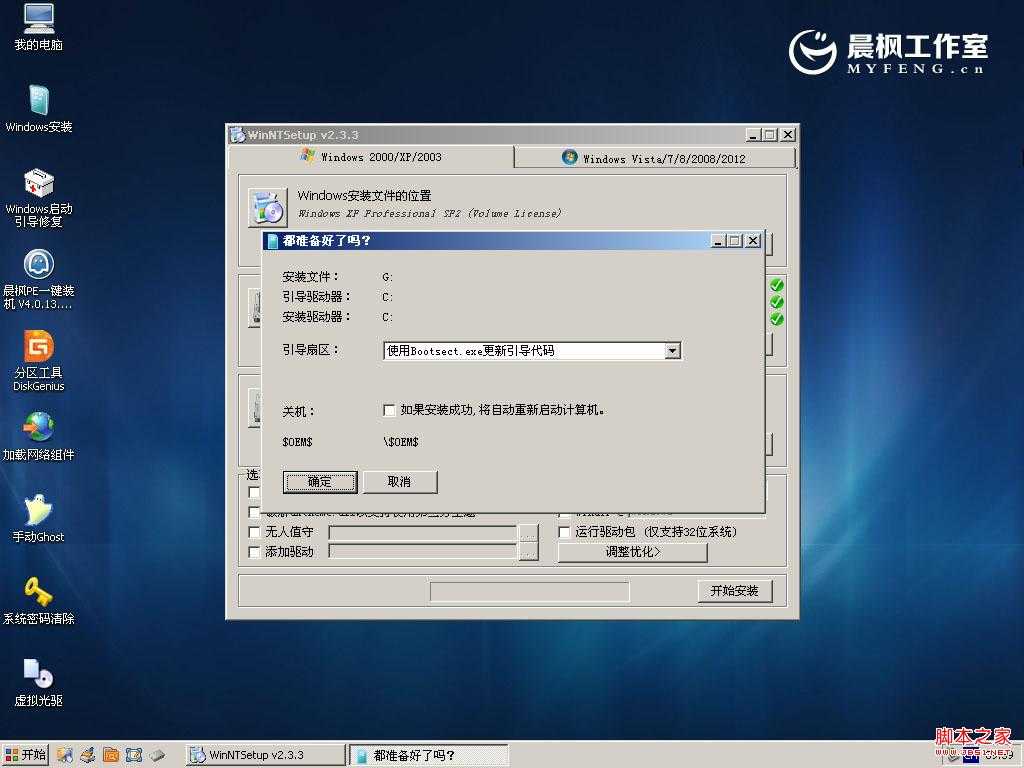Launch 手动Ghost from the desktop
The width and height of the screenshot is (1024, 768).
[38, 516]
